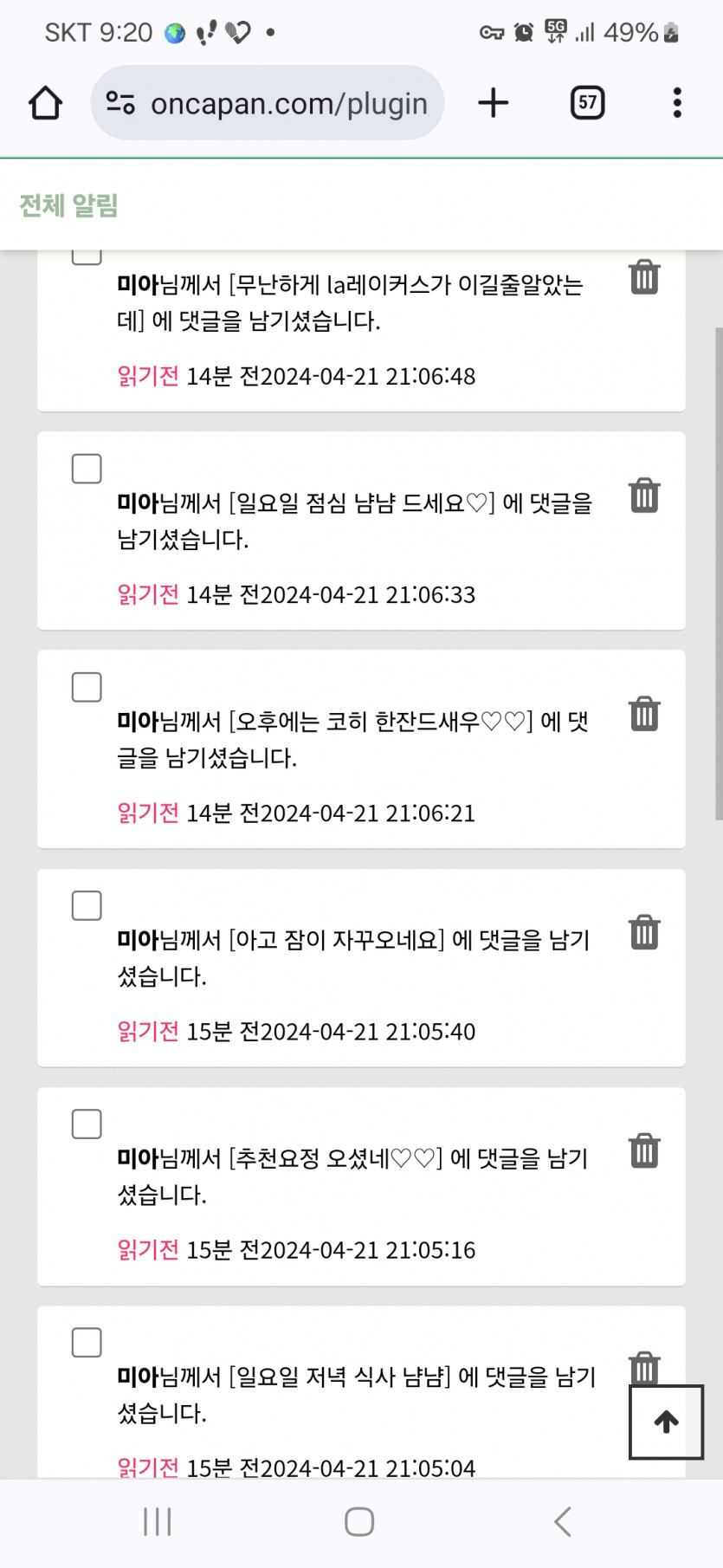723x1568 pixels.
Task: Delete the 코히 한잔드새우 notification
Action: (x=644, y=714)
